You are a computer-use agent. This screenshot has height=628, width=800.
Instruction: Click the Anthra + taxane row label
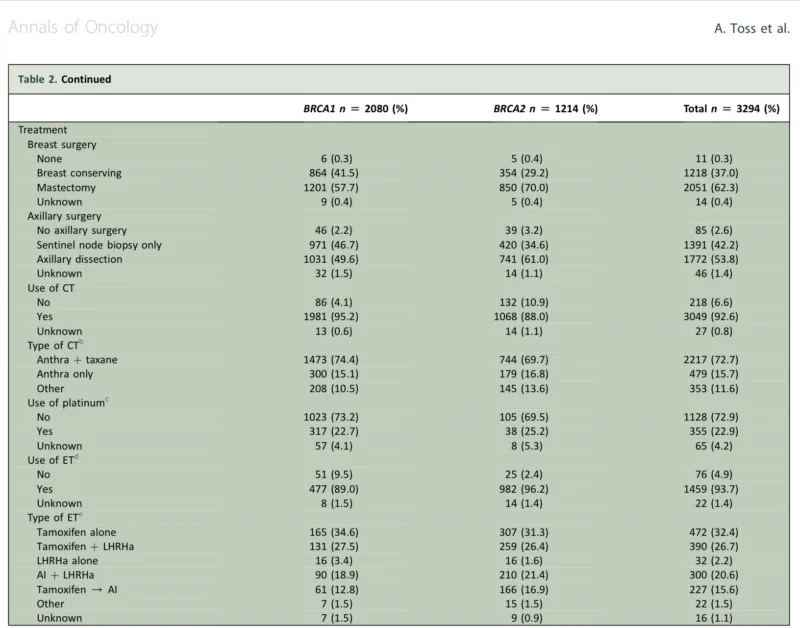[76, 358]
